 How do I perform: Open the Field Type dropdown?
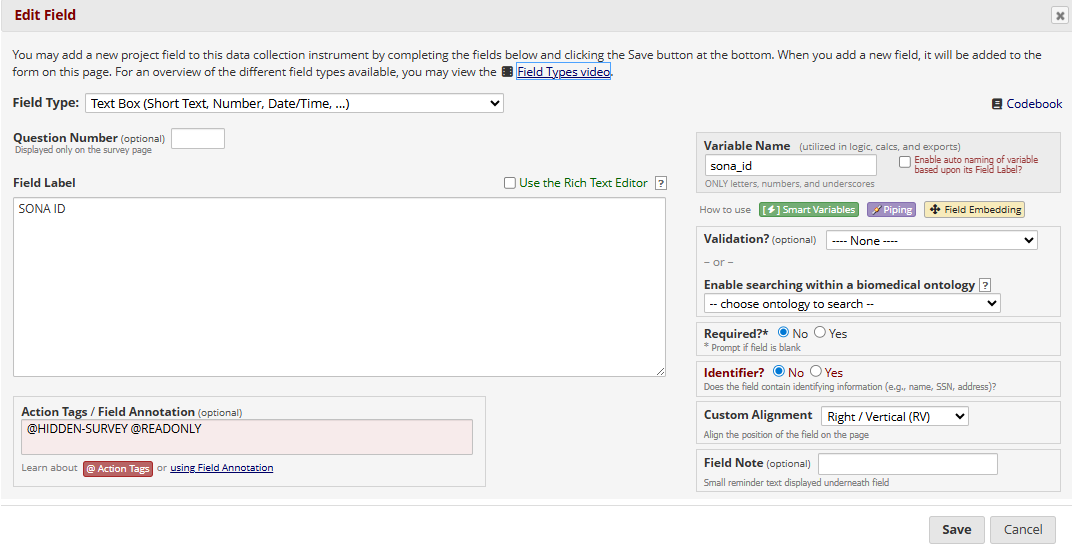(x=294, y=103)
